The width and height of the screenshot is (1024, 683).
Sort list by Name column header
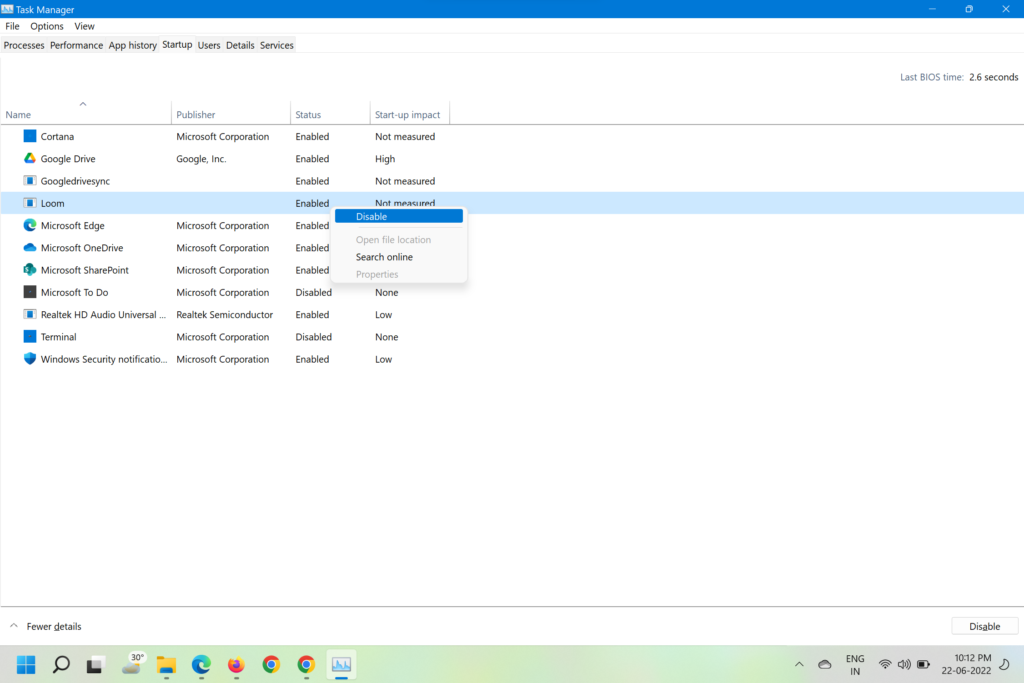(x=18, y=115)
